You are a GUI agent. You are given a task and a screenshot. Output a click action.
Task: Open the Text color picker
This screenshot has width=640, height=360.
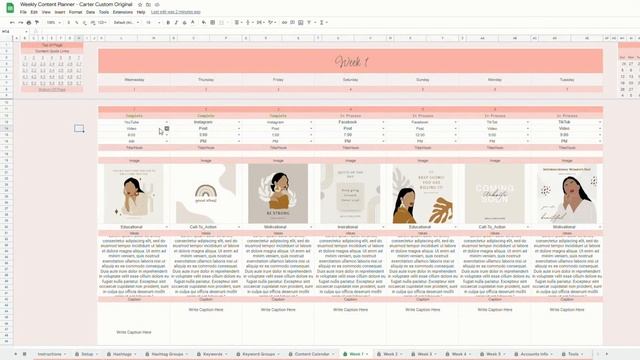pos(193,22)
